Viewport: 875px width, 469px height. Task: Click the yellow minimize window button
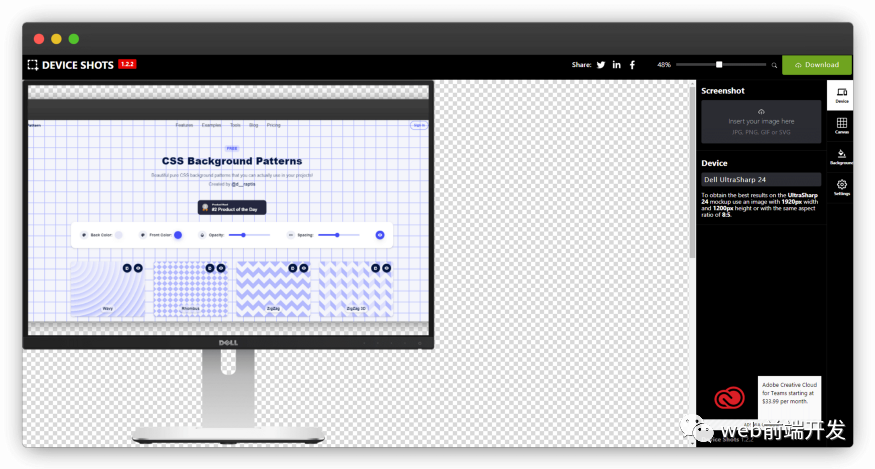56,39
